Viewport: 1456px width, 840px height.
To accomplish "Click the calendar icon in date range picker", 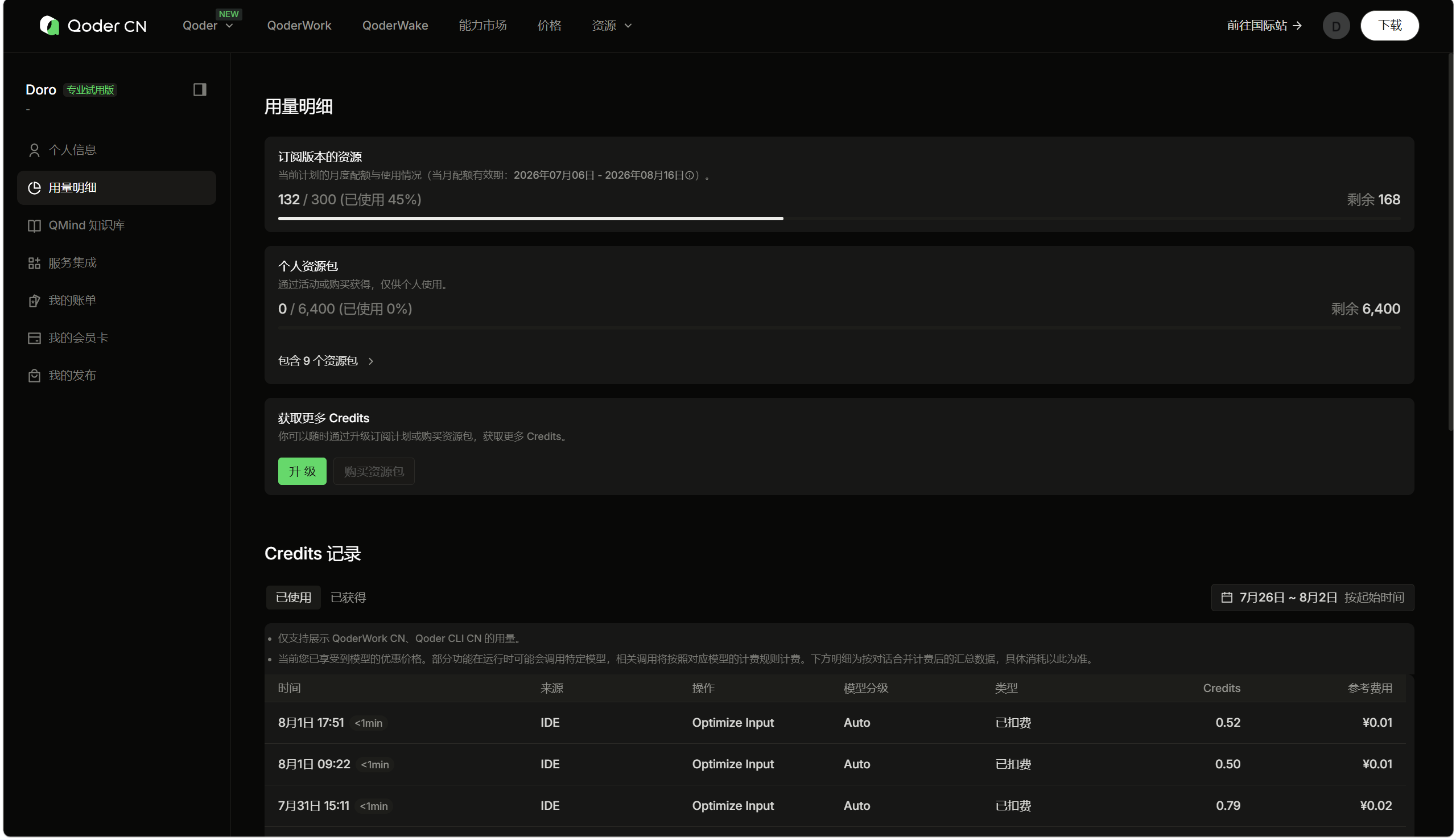I will coord(1227,598).
